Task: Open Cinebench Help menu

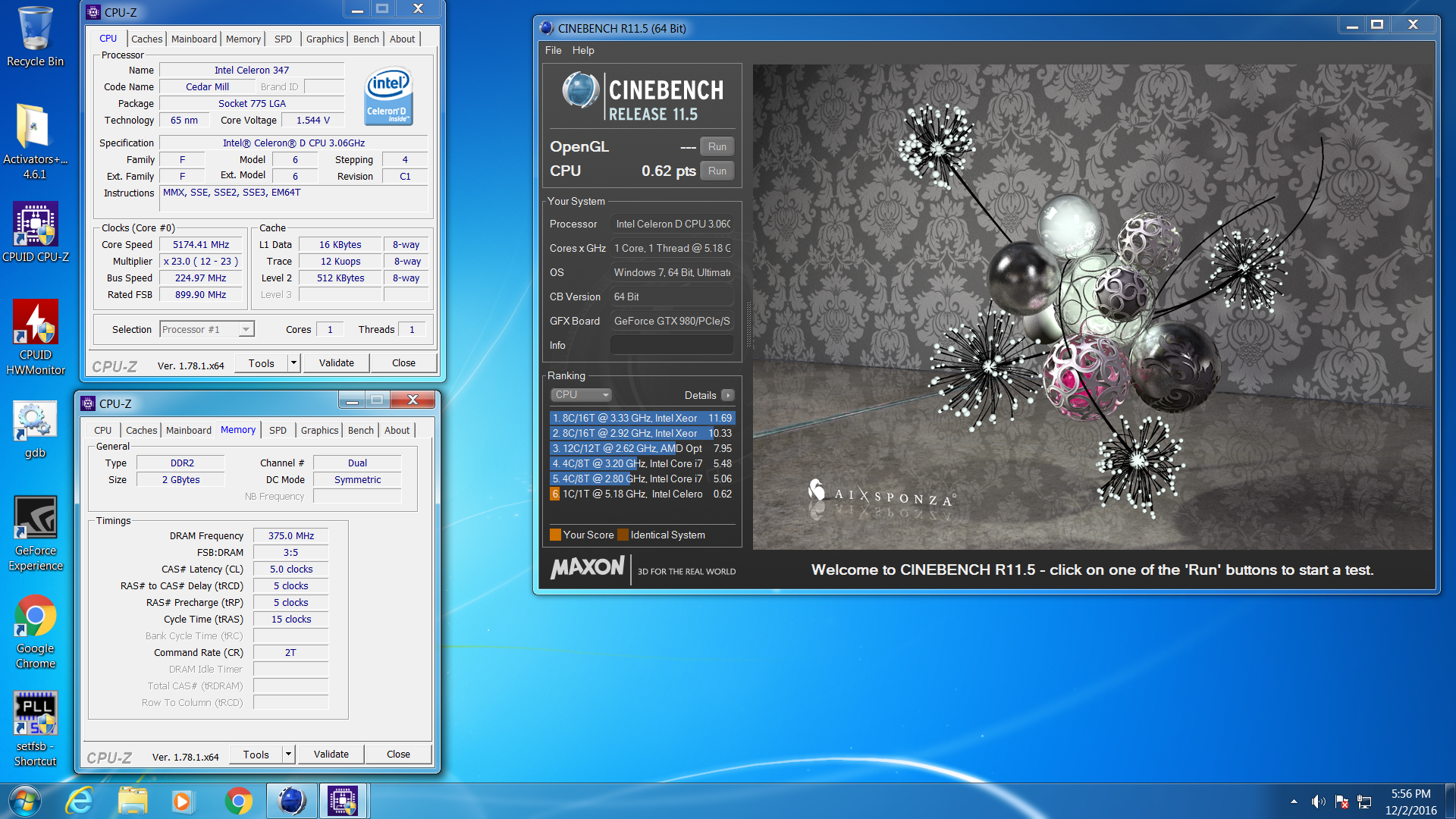Action: click(582, 50)
